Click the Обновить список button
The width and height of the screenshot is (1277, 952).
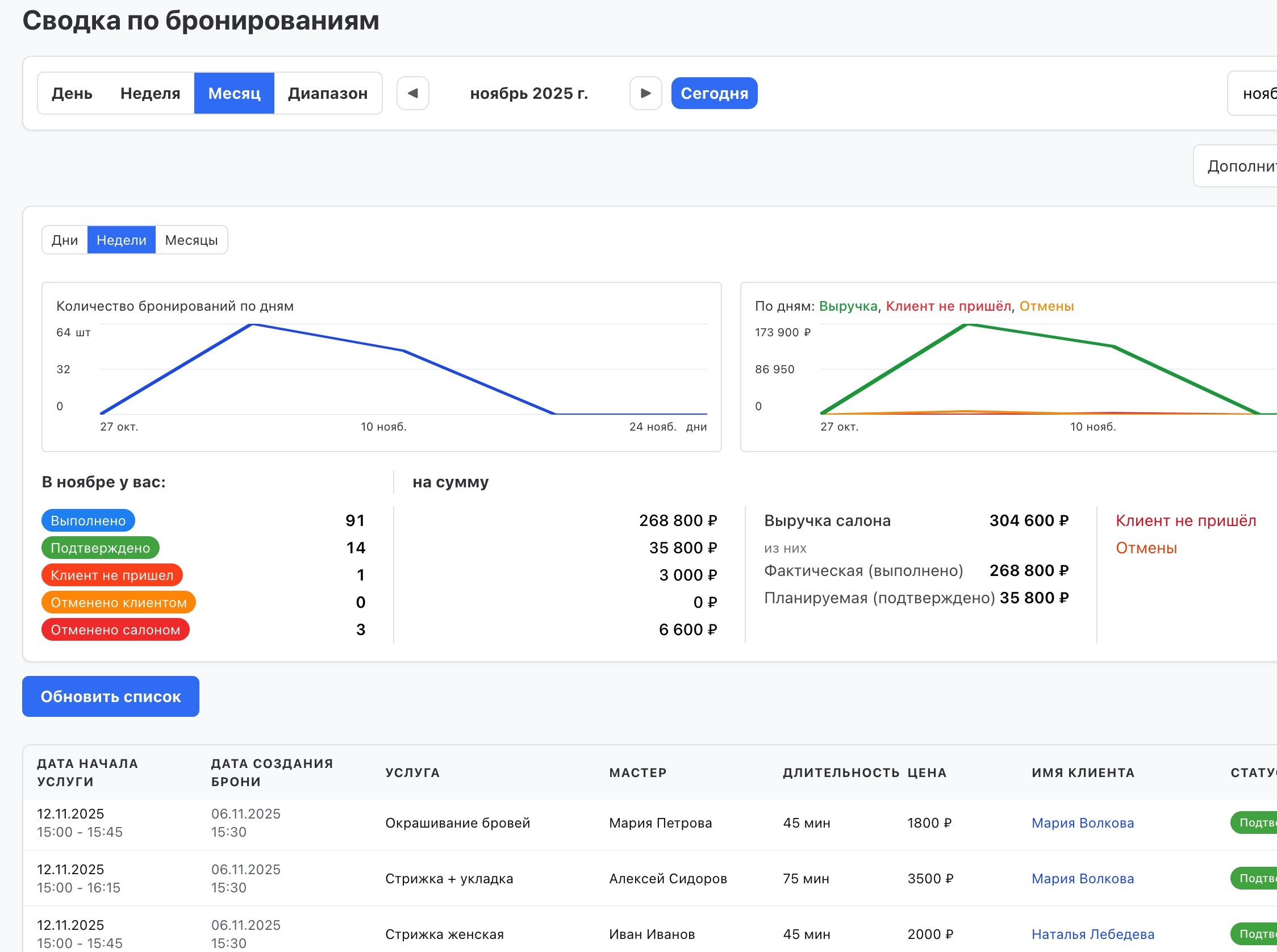[111, 697]
